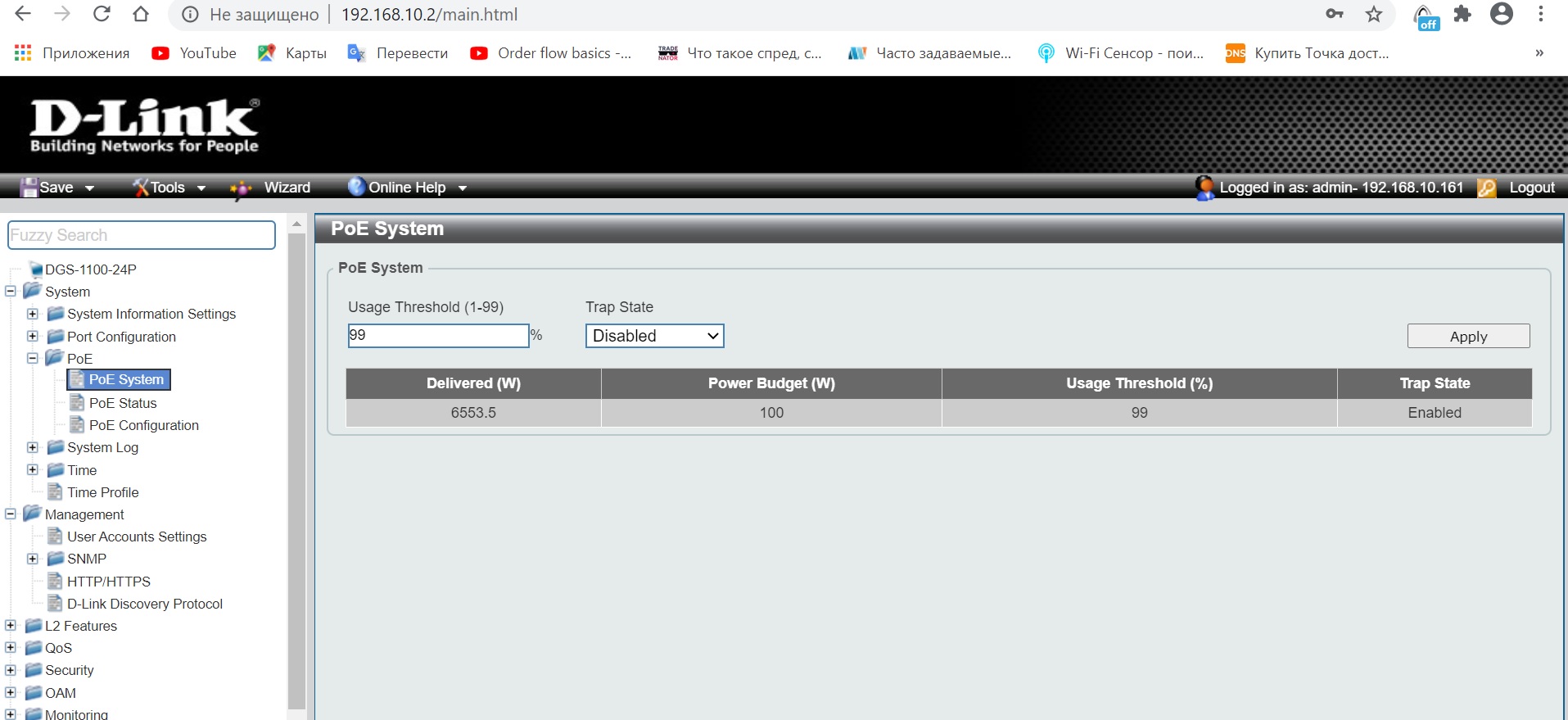This screenshot has width=1568, height=720.
Task: Open the browser extensions puzzle icon
Action: pyautogui.click(x=1462, y=15)
